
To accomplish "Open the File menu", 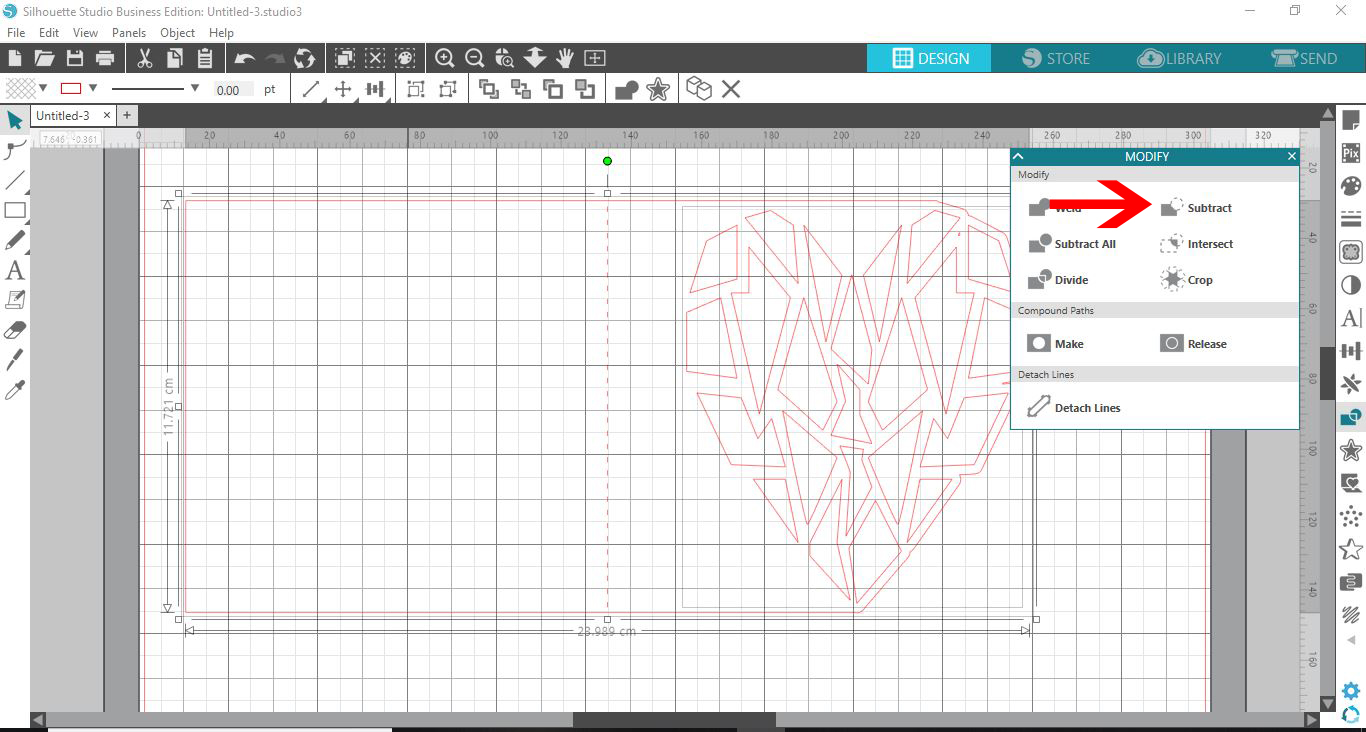I will coord(15,33).
